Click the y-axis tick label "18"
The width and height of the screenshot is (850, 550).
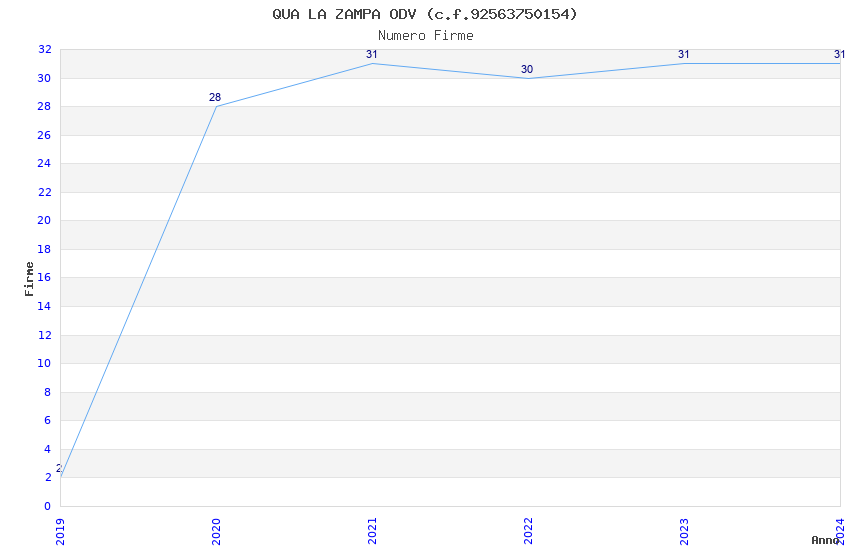click(44, 249)
